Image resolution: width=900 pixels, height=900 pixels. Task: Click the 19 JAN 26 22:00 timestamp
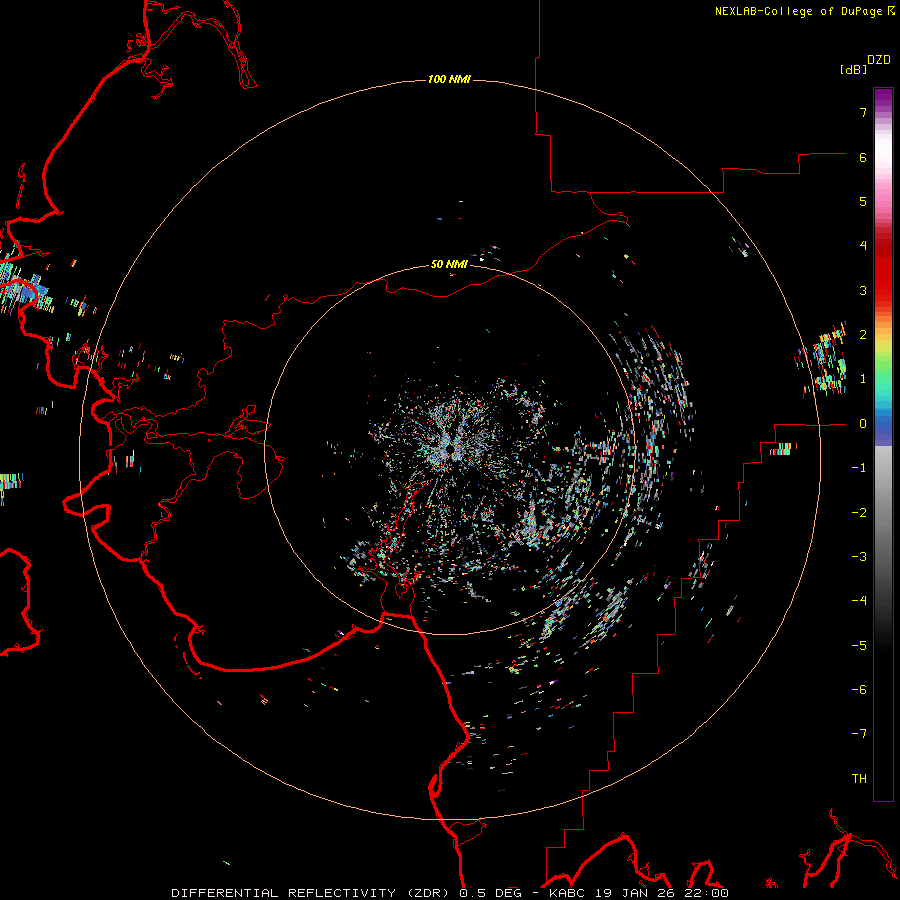click(x=662, y=893)
